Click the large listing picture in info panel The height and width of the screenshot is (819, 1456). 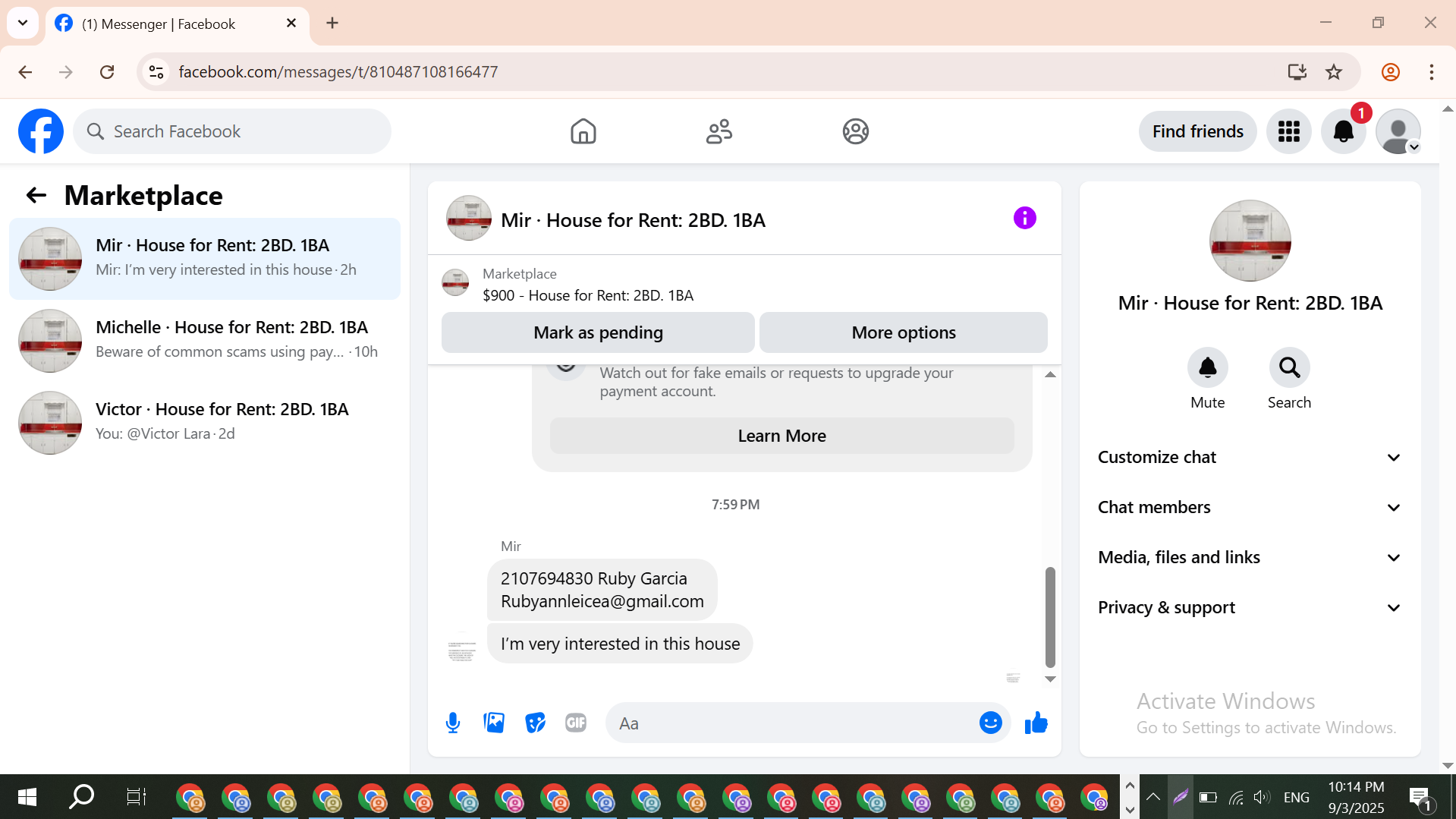coord(1250,241)
